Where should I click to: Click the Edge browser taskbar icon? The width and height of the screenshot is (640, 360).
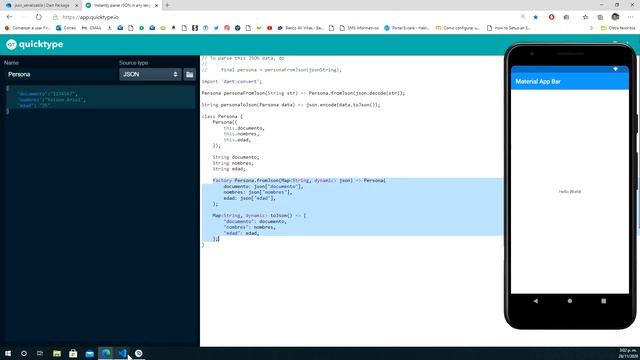106,353
